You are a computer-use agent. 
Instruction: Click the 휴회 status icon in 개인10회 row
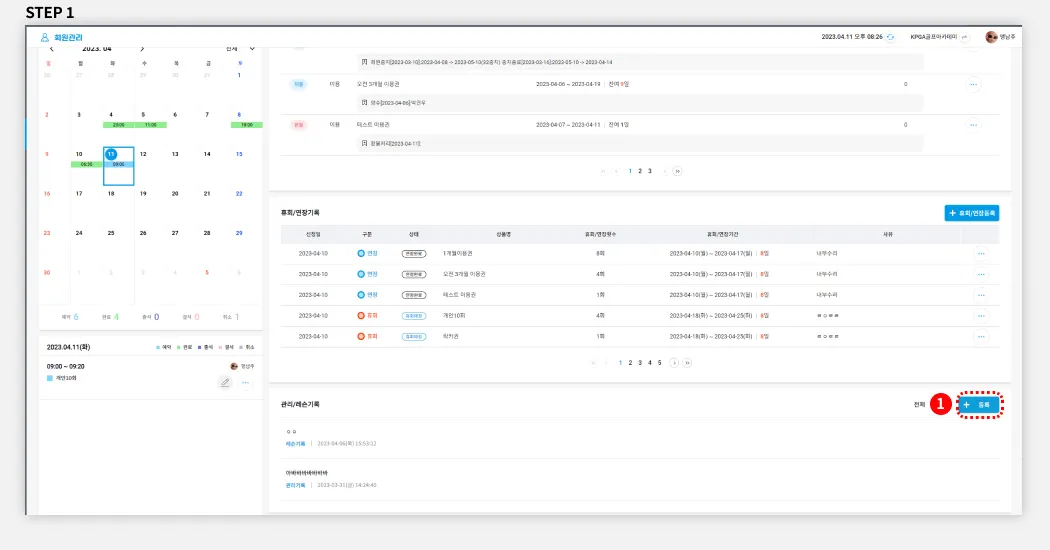pos(361,316)
